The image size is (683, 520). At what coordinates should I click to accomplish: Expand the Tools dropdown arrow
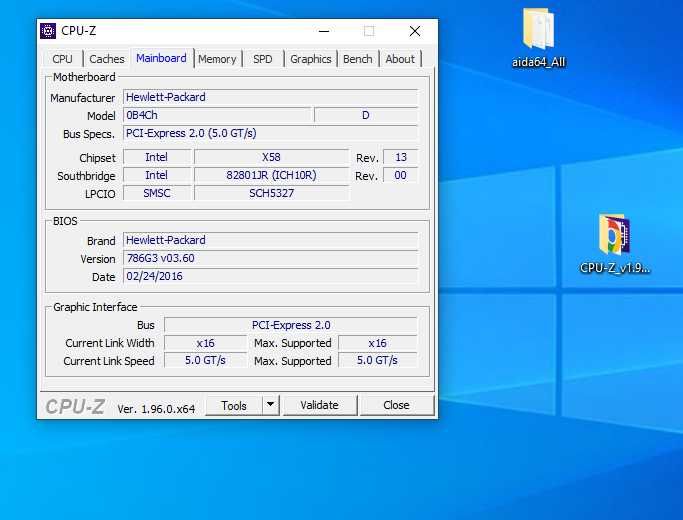pos(270,405)
